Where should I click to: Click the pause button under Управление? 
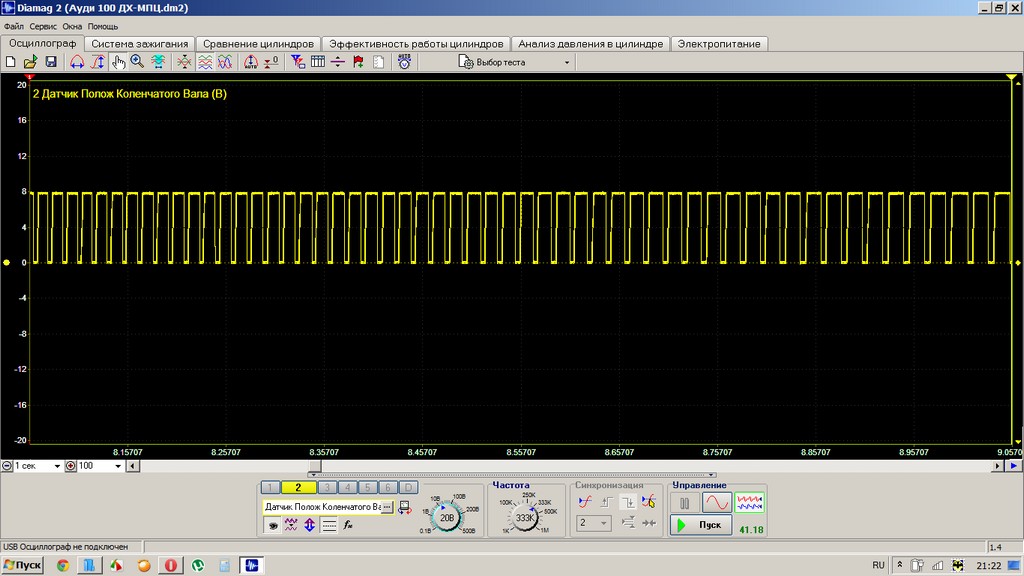(x=684, y=503)
